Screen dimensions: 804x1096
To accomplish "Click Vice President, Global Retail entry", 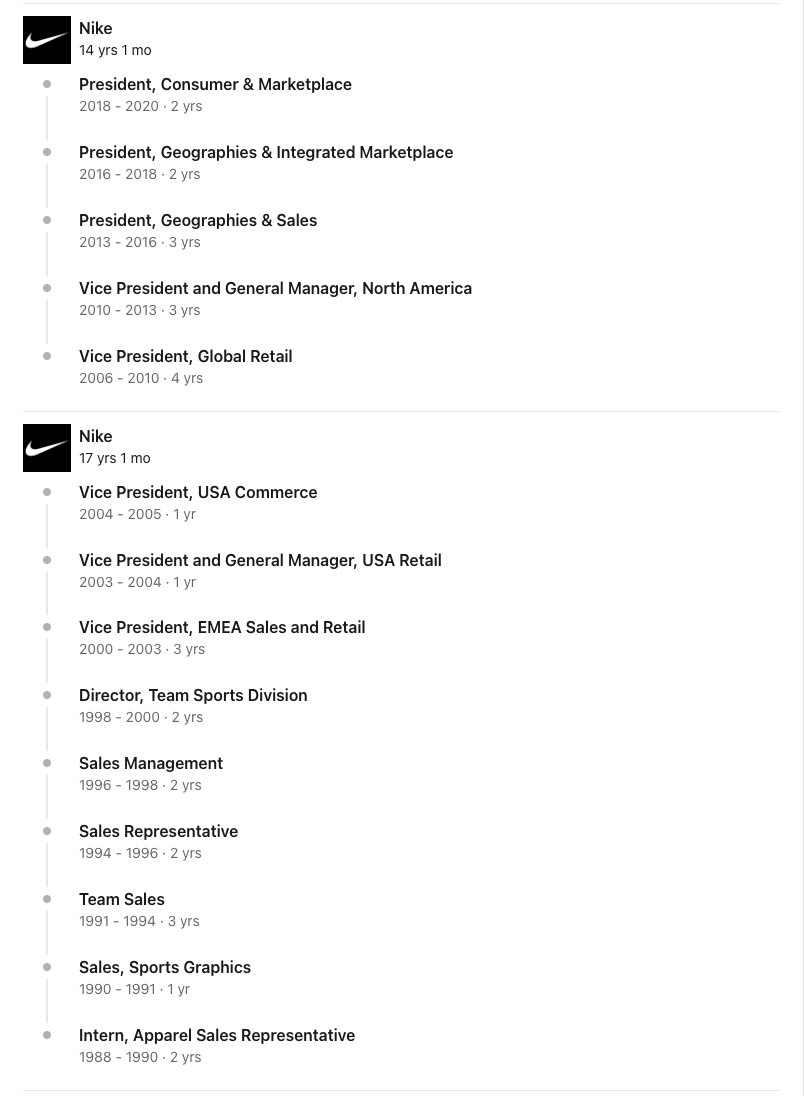I will point(185,356).
